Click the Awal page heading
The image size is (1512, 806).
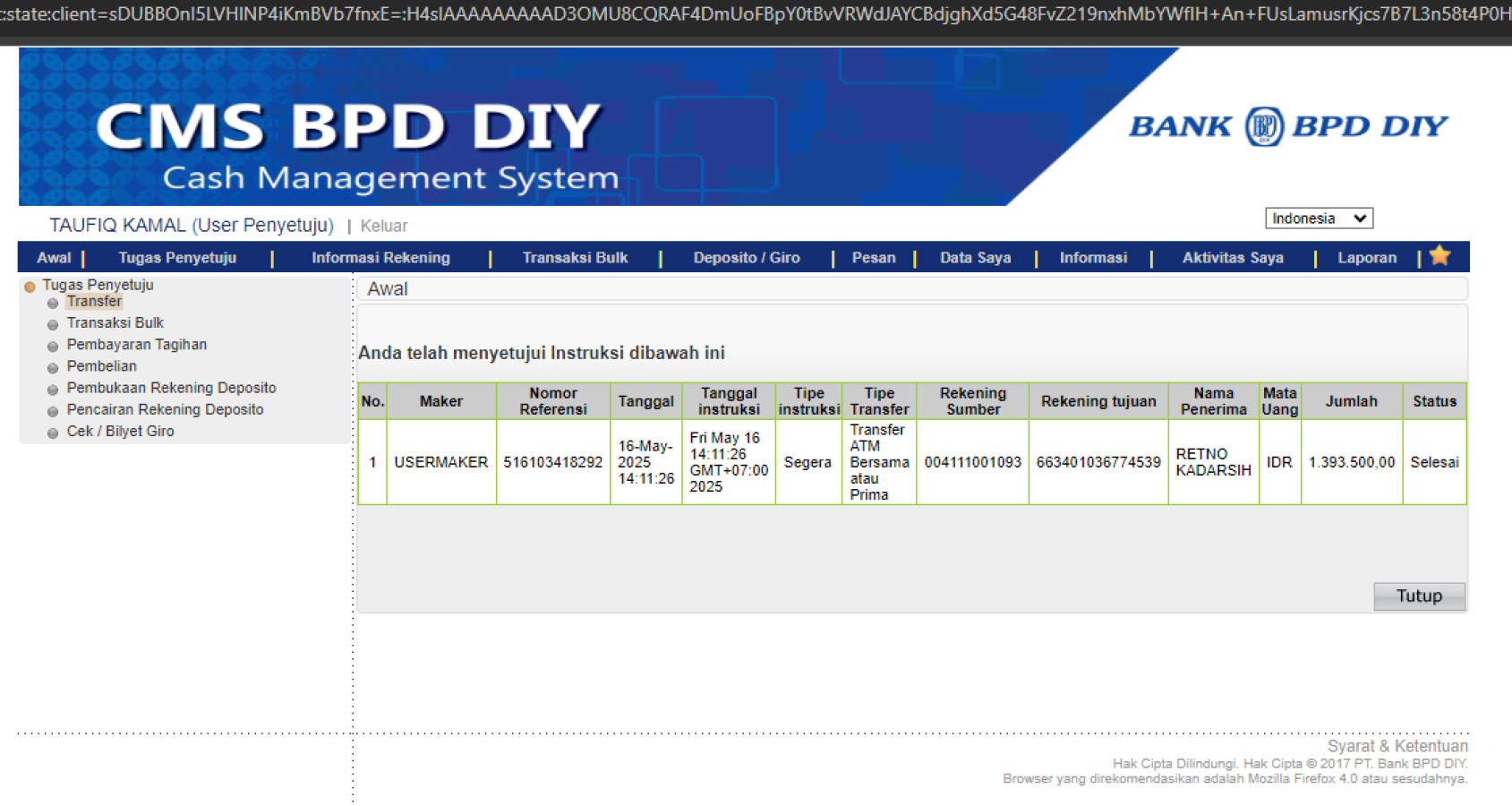(x=388, y=289)
